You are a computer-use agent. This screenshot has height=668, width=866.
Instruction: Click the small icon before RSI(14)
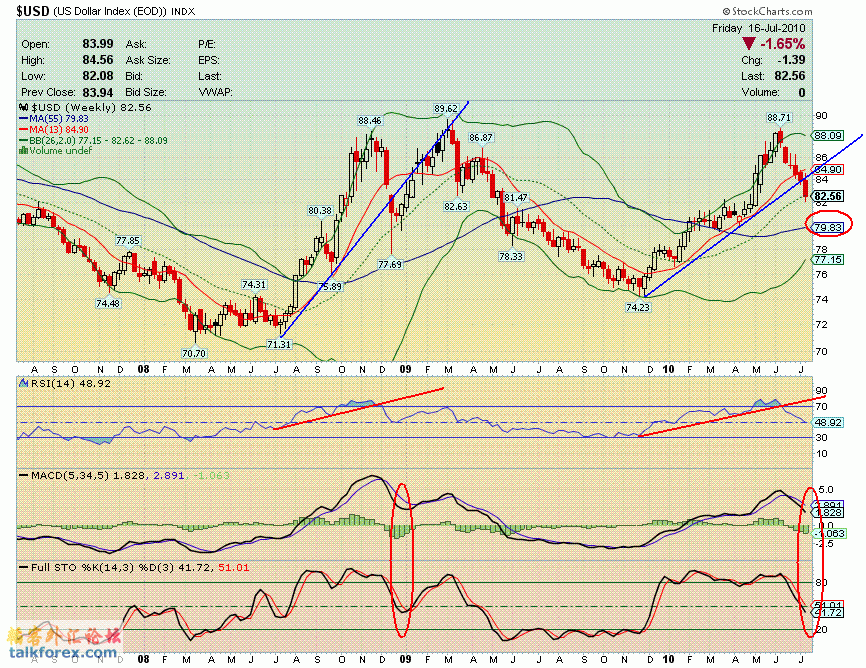click(x=24, y=382)
